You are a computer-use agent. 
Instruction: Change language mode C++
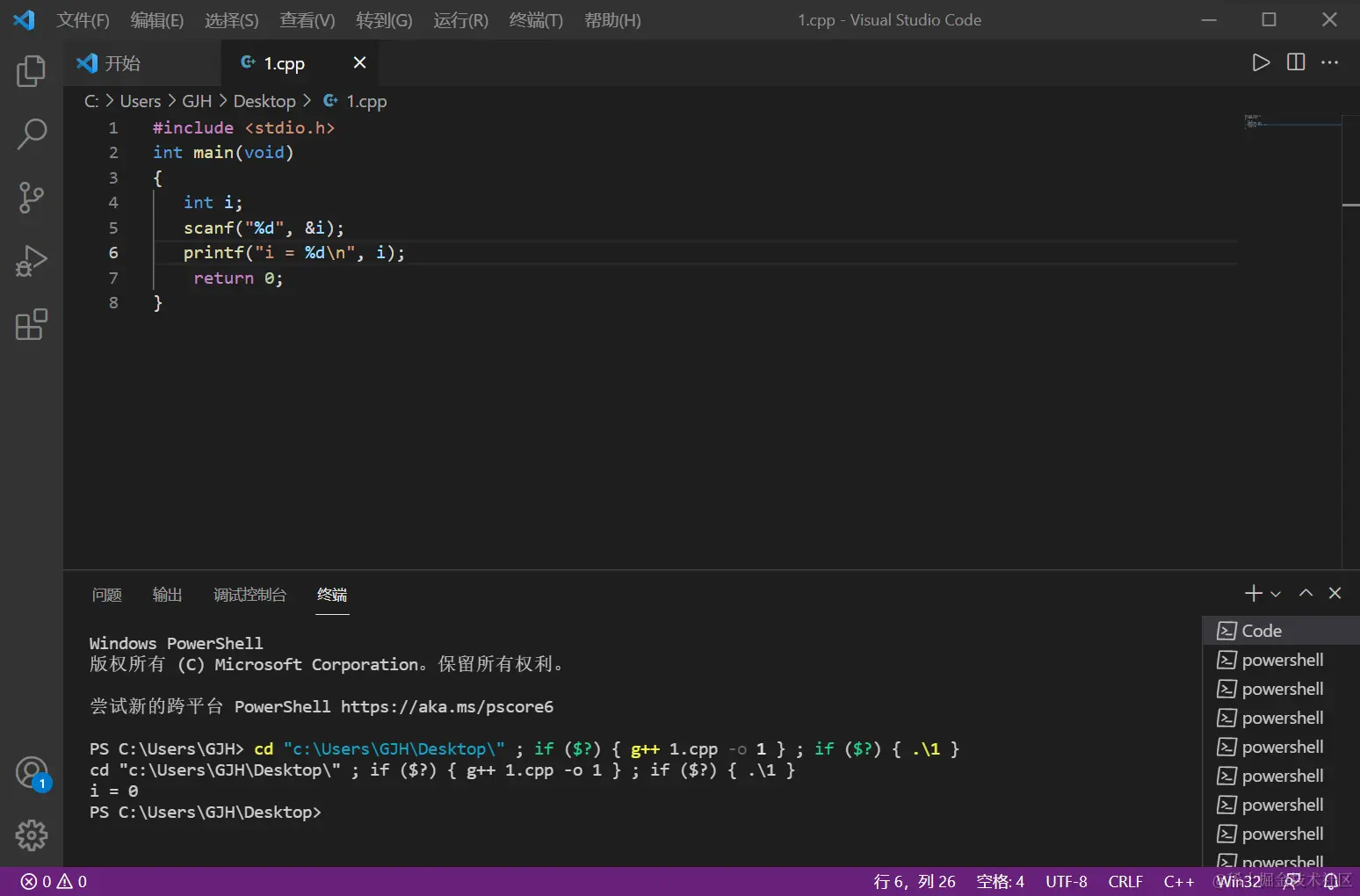1179,881
